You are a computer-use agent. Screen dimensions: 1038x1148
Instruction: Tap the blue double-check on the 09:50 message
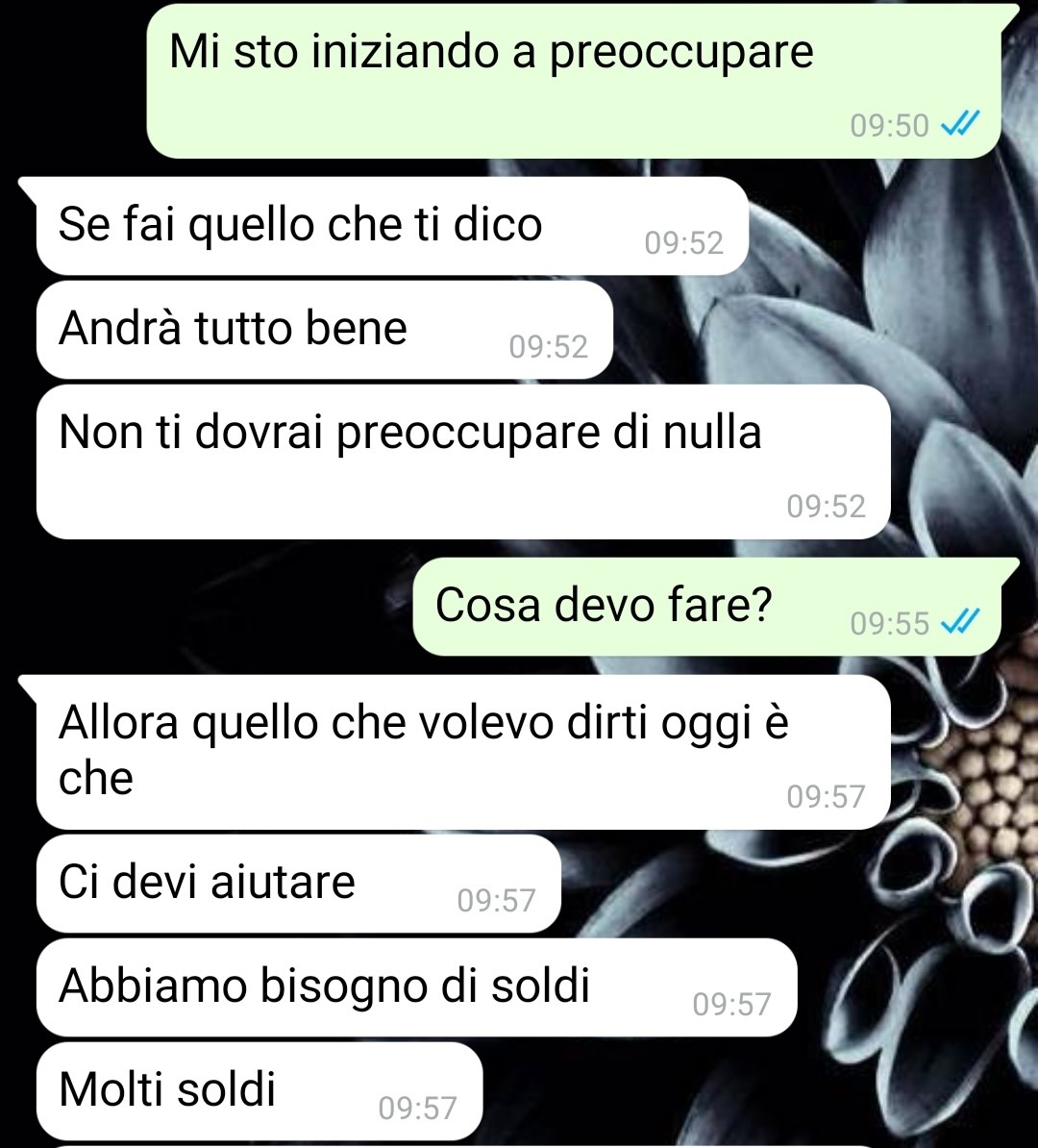point(960,124)
